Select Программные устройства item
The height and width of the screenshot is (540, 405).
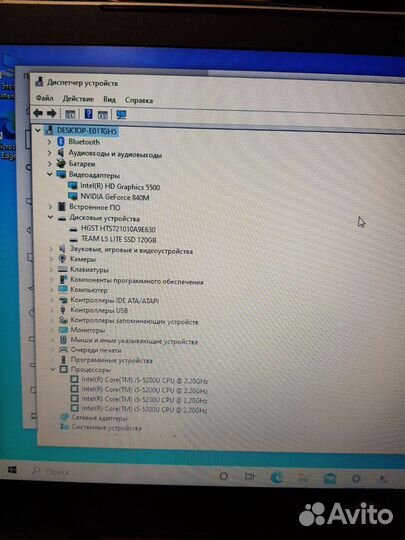tap(112, 360)
